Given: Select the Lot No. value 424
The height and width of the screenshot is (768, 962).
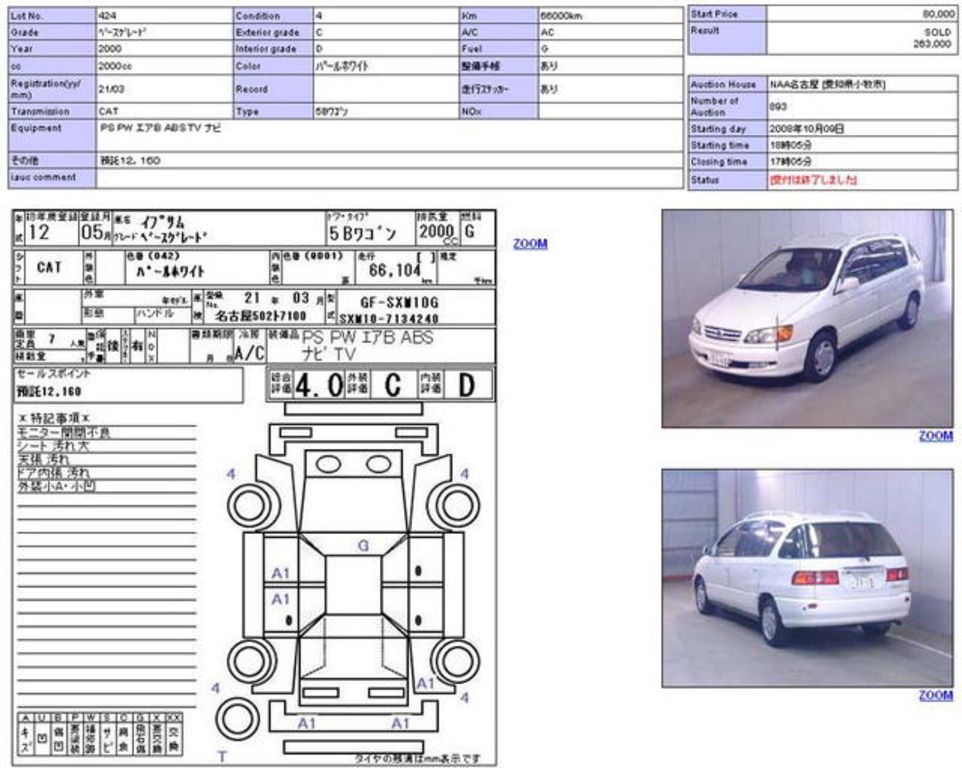Looking at the screenshot, I should (x=107, y=15).
